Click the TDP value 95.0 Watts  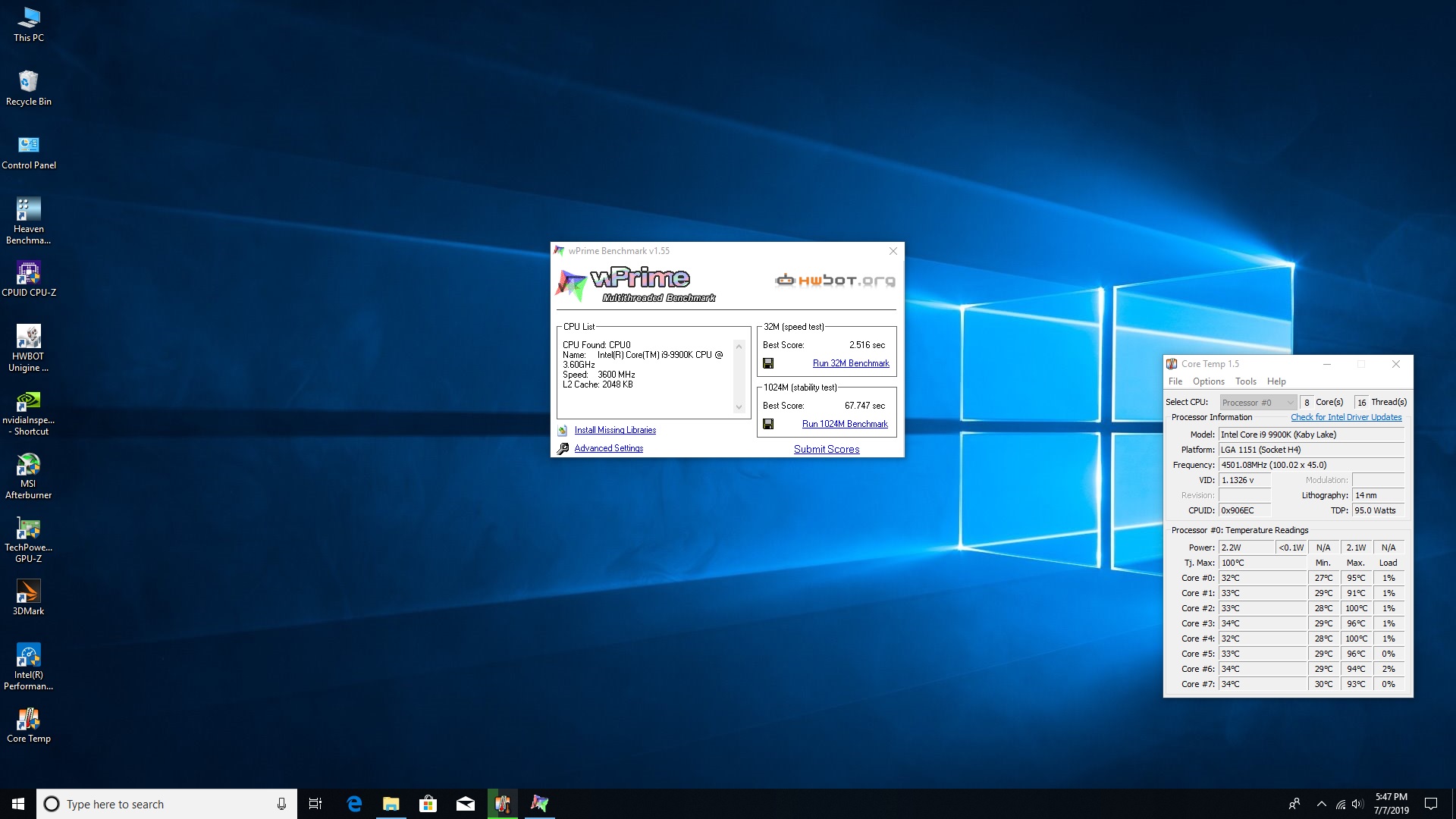1378,510
